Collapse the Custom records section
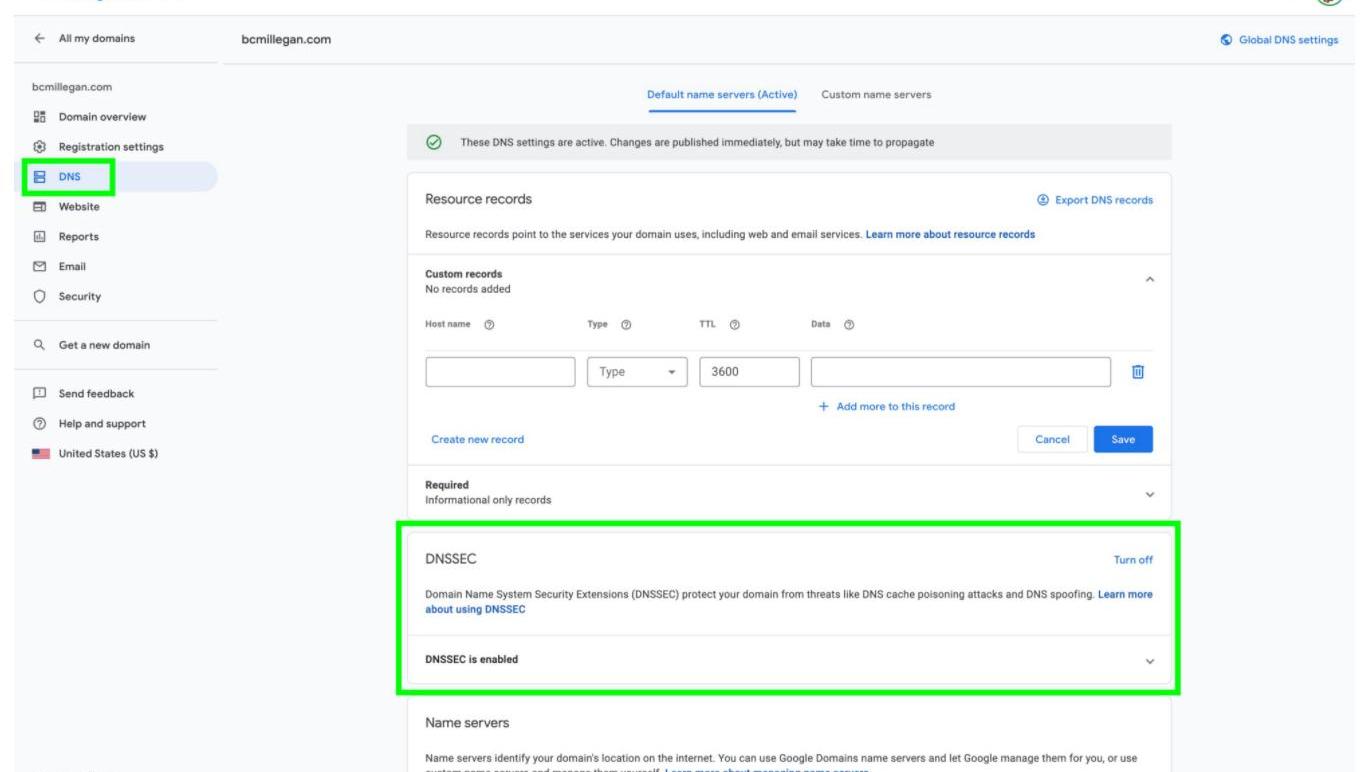The width and height of the screenshot is (1365, 772). (x=1149, y=280)
